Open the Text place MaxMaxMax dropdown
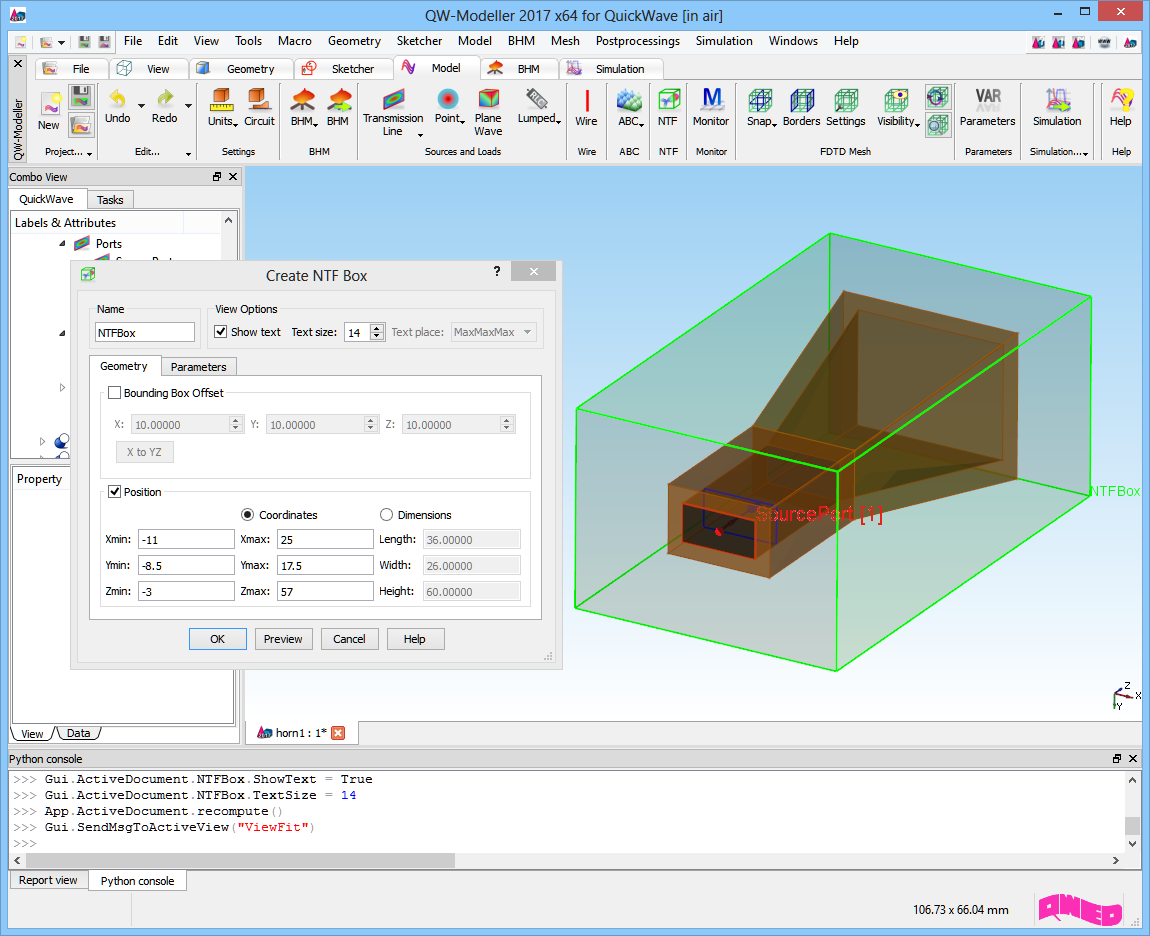 pos(494,332)
